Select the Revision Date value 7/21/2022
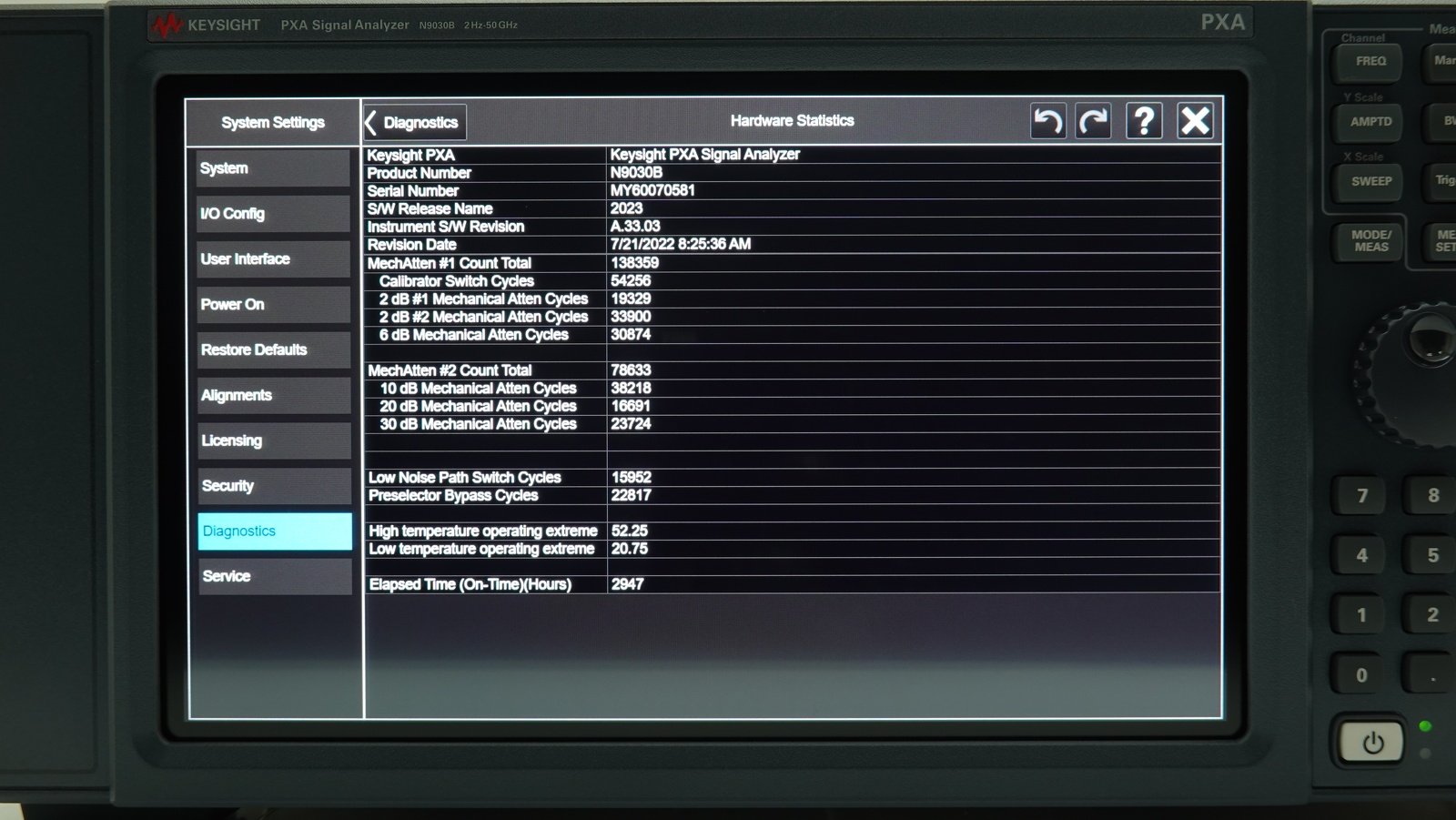1456x820 pixels. (680, 244)
